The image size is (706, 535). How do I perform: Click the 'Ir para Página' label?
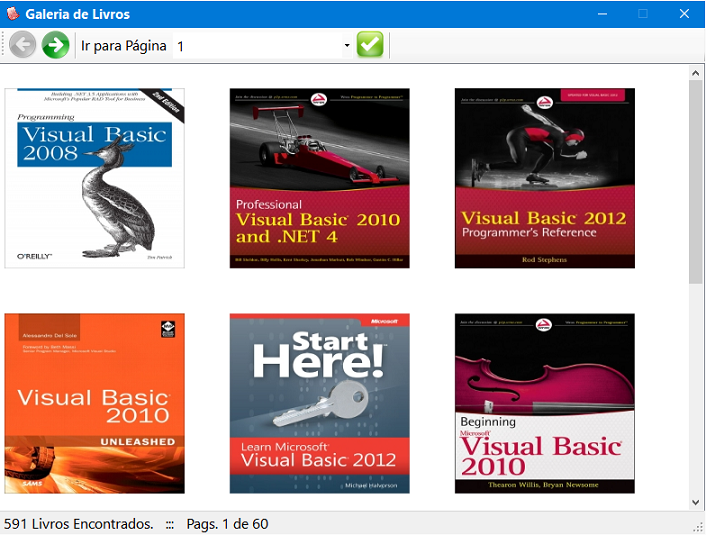pyautogui.click(x=124, y=45)
